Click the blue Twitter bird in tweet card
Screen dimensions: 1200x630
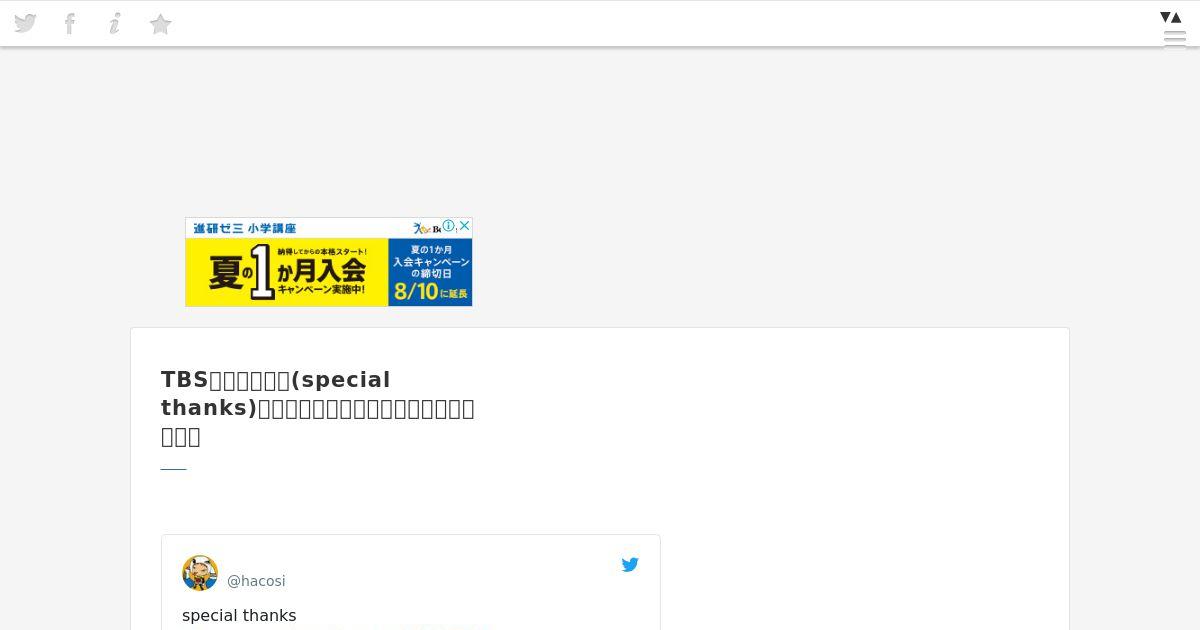(x=630, y=565)
